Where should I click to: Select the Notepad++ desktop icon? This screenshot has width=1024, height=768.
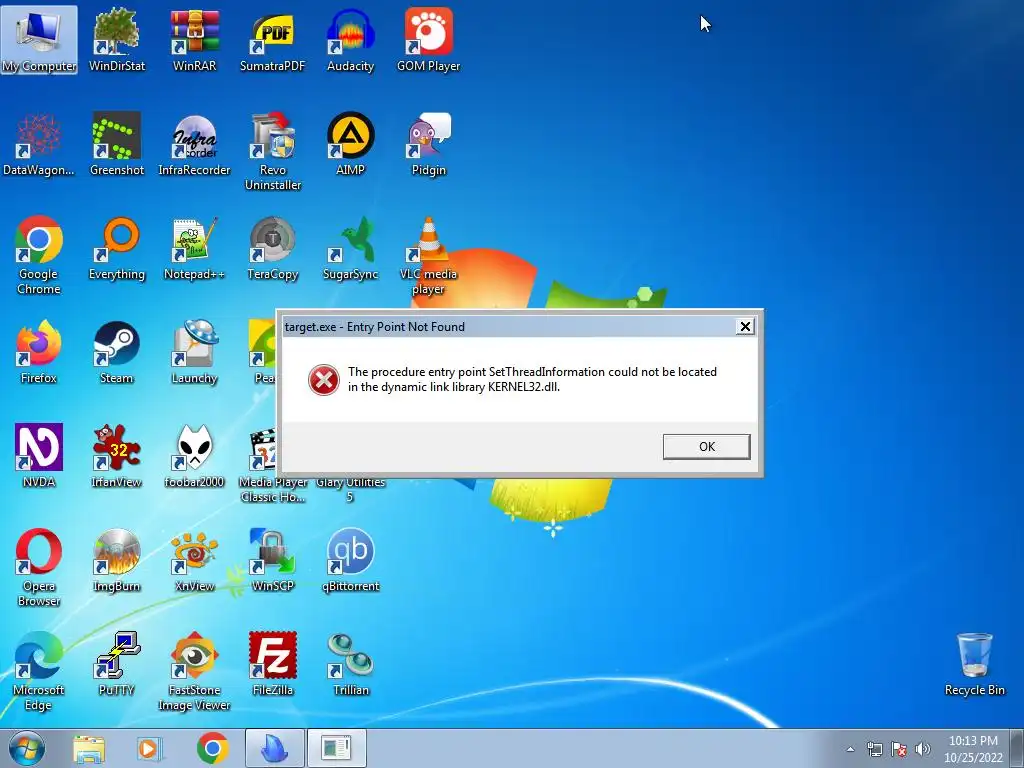(195, 249)
